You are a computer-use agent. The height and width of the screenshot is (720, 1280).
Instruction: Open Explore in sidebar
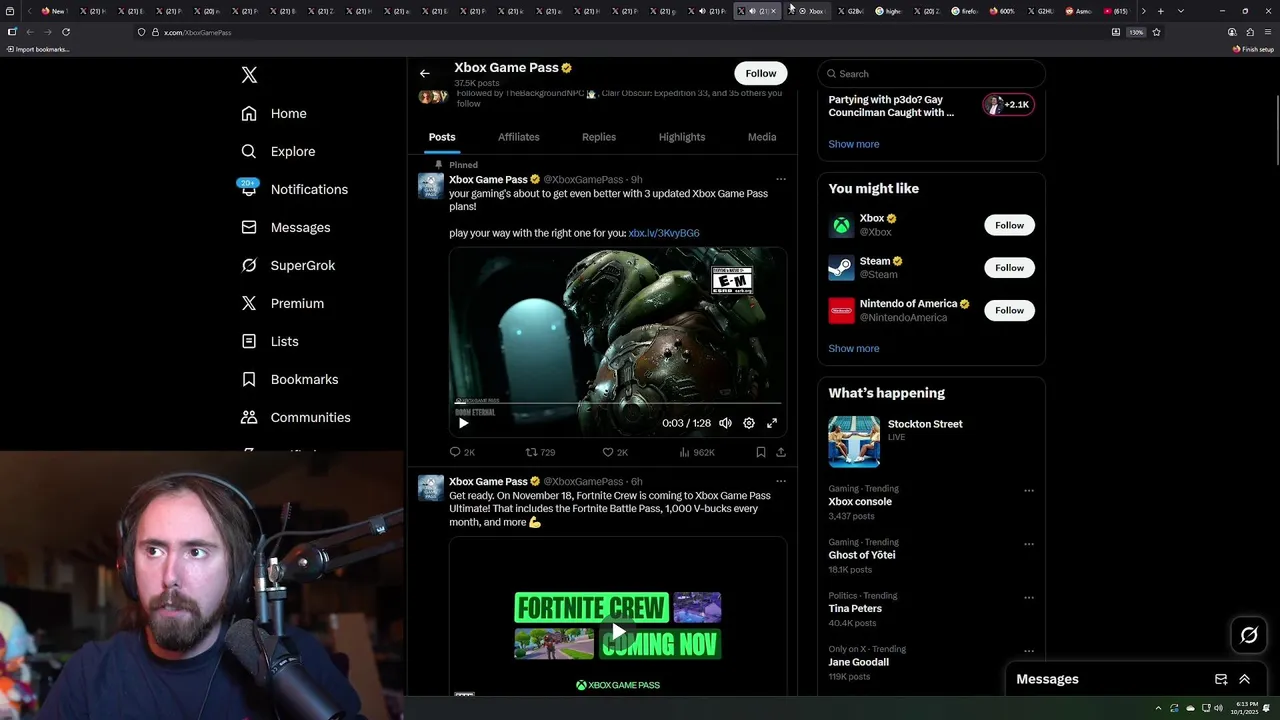click(278, 152)
